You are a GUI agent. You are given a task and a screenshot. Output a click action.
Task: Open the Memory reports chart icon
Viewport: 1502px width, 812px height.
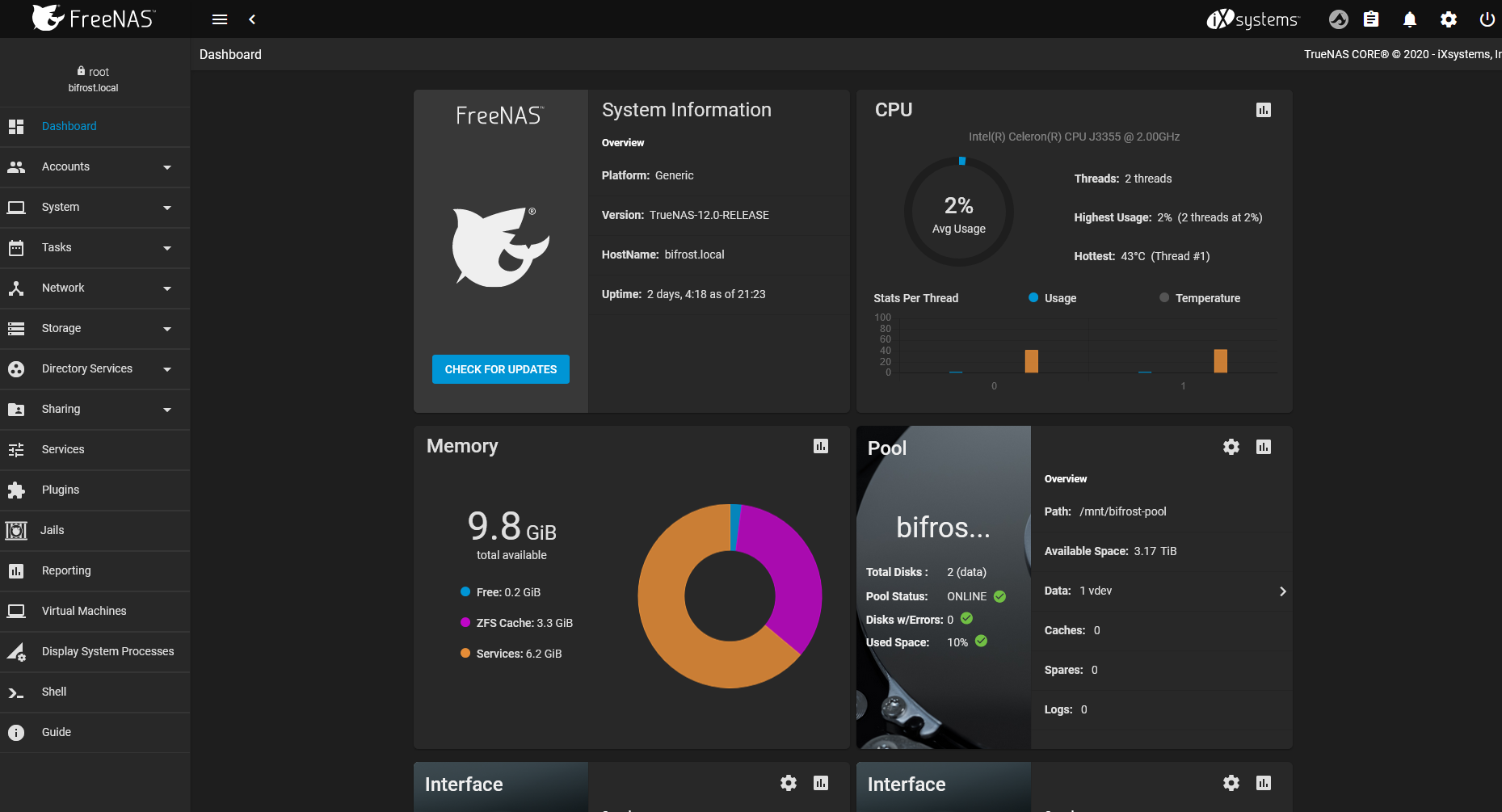point(821,446)
